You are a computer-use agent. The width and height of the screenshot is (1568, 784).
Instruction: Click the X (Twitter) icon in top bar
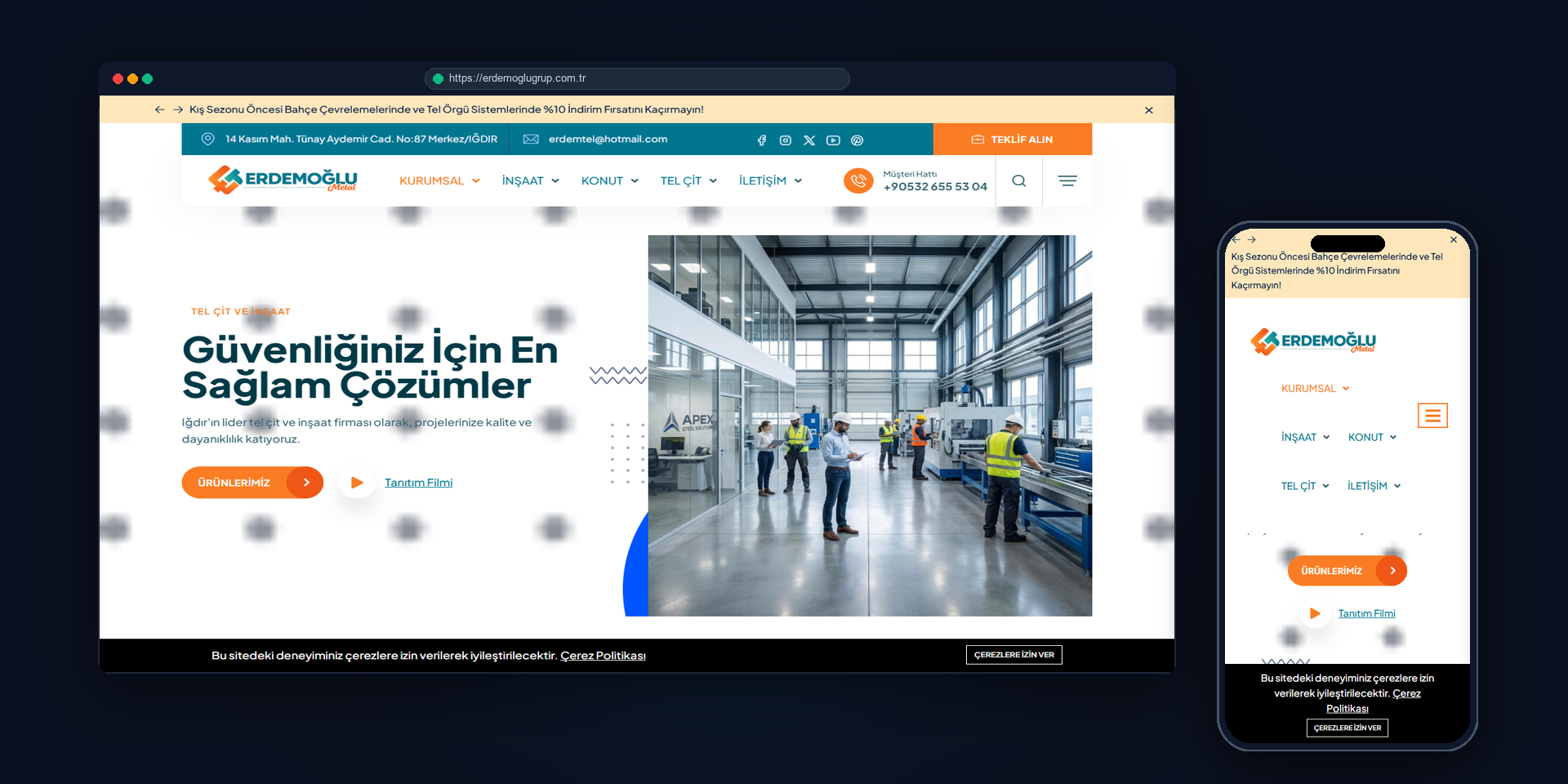click(809, 140)
